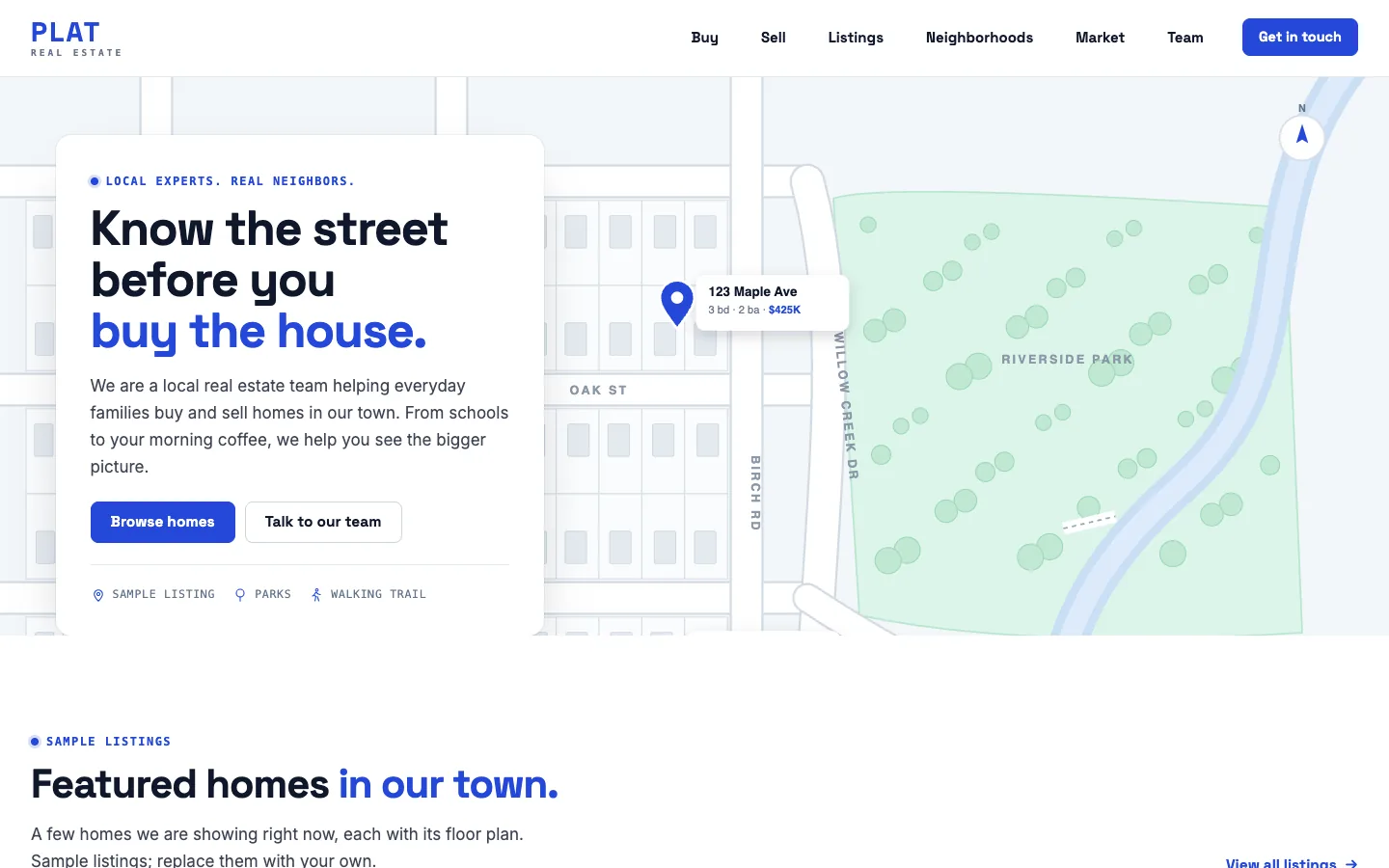This screenshot has height=868, width=1389.
Task: Click the Talk to our team button
Action: [323, 522]
